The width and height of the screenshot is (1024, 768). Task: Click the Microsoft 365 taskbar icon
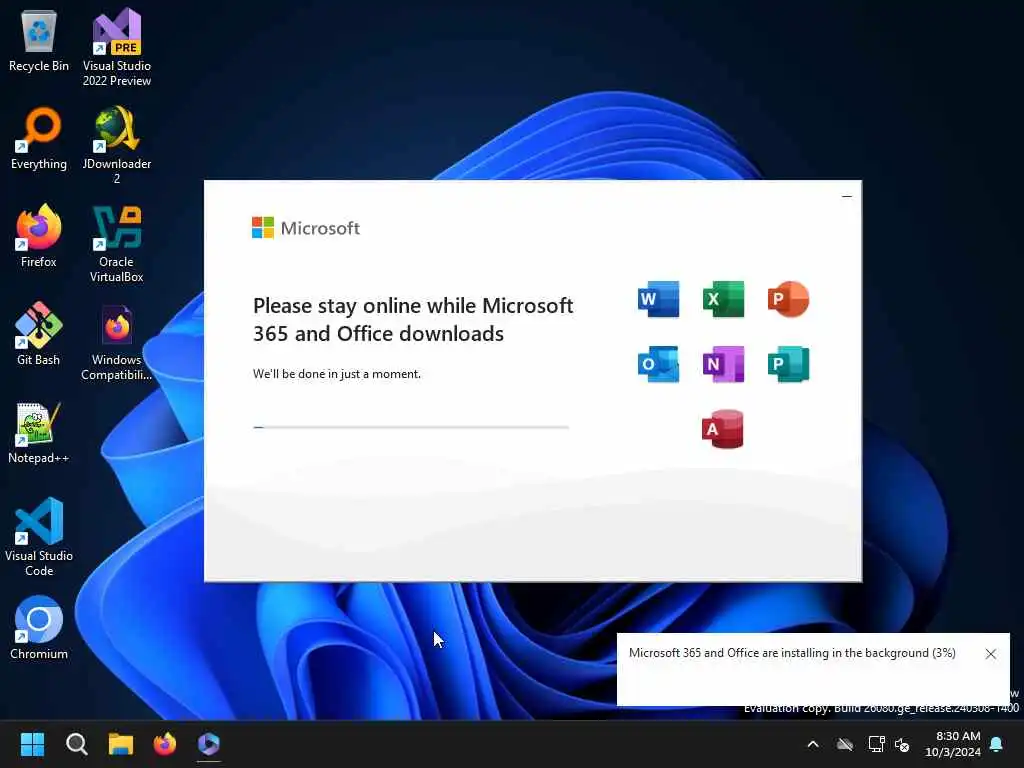point(209,744)
